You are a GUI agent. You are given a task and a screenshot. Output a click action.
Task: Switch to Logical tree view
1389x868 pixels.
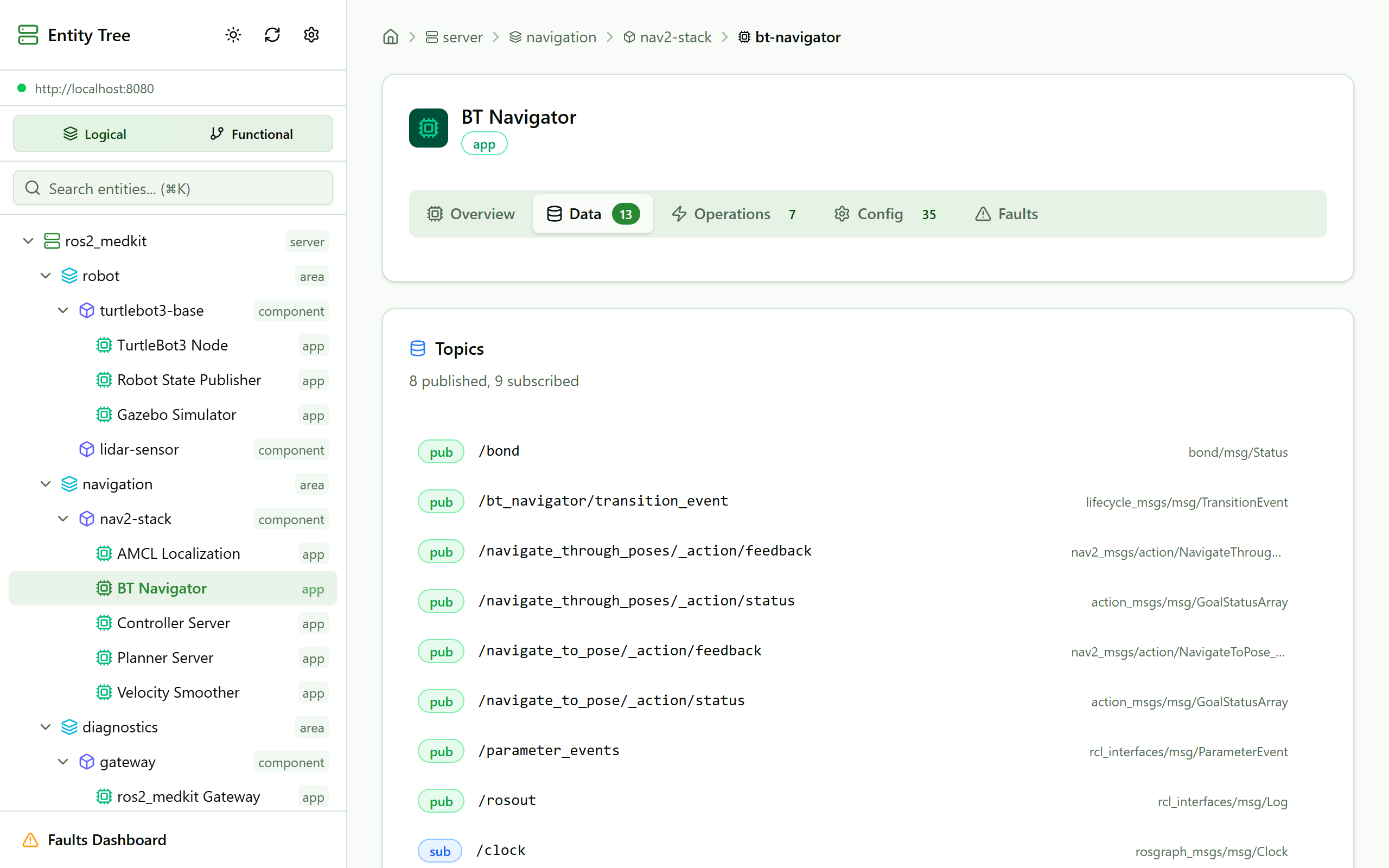pyautogui.click(x=95, y=134)
